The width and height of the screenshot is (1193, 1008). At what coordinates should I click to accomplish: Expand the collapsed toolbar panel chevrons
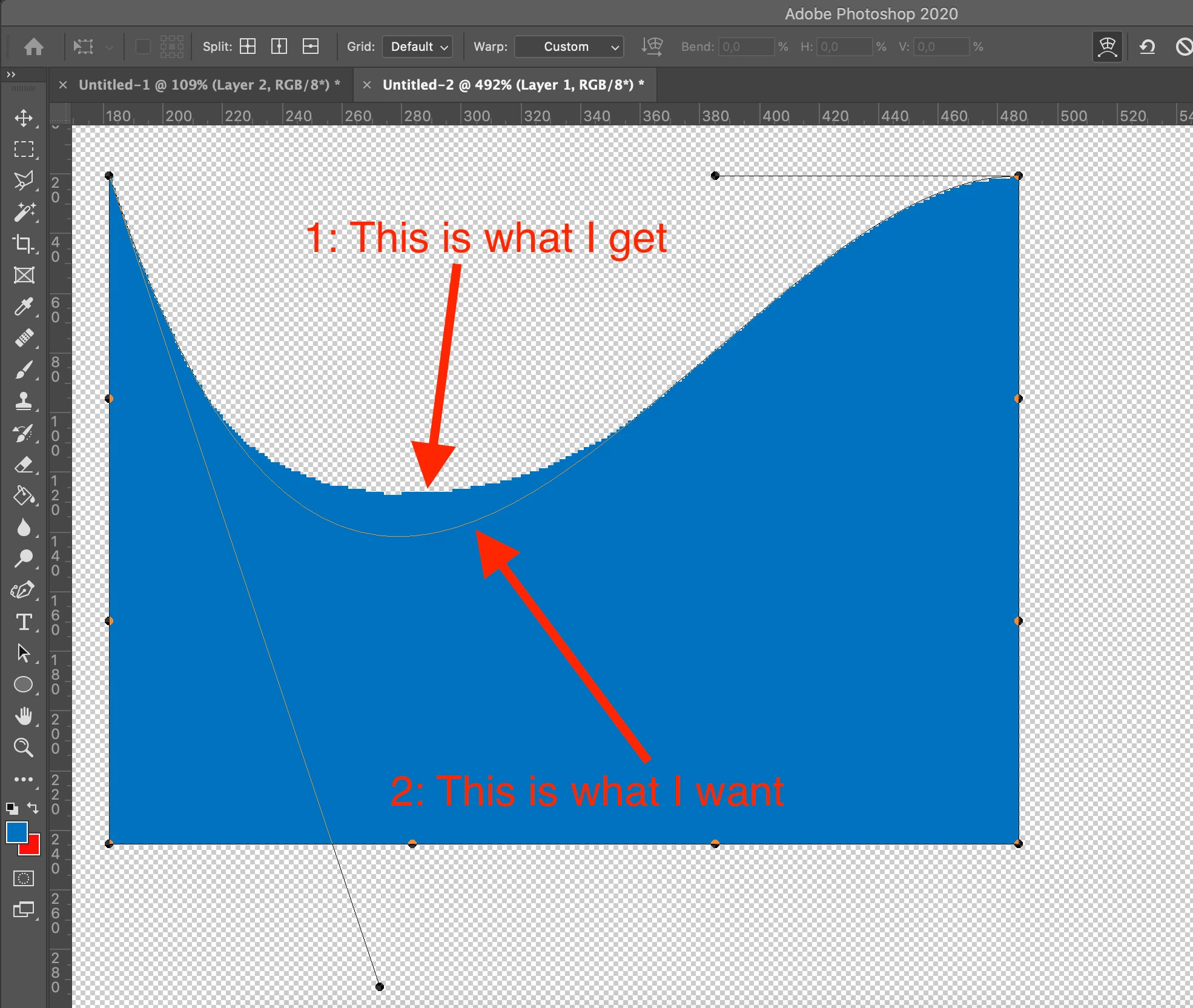pyautogui.click(x=10, y=75)
